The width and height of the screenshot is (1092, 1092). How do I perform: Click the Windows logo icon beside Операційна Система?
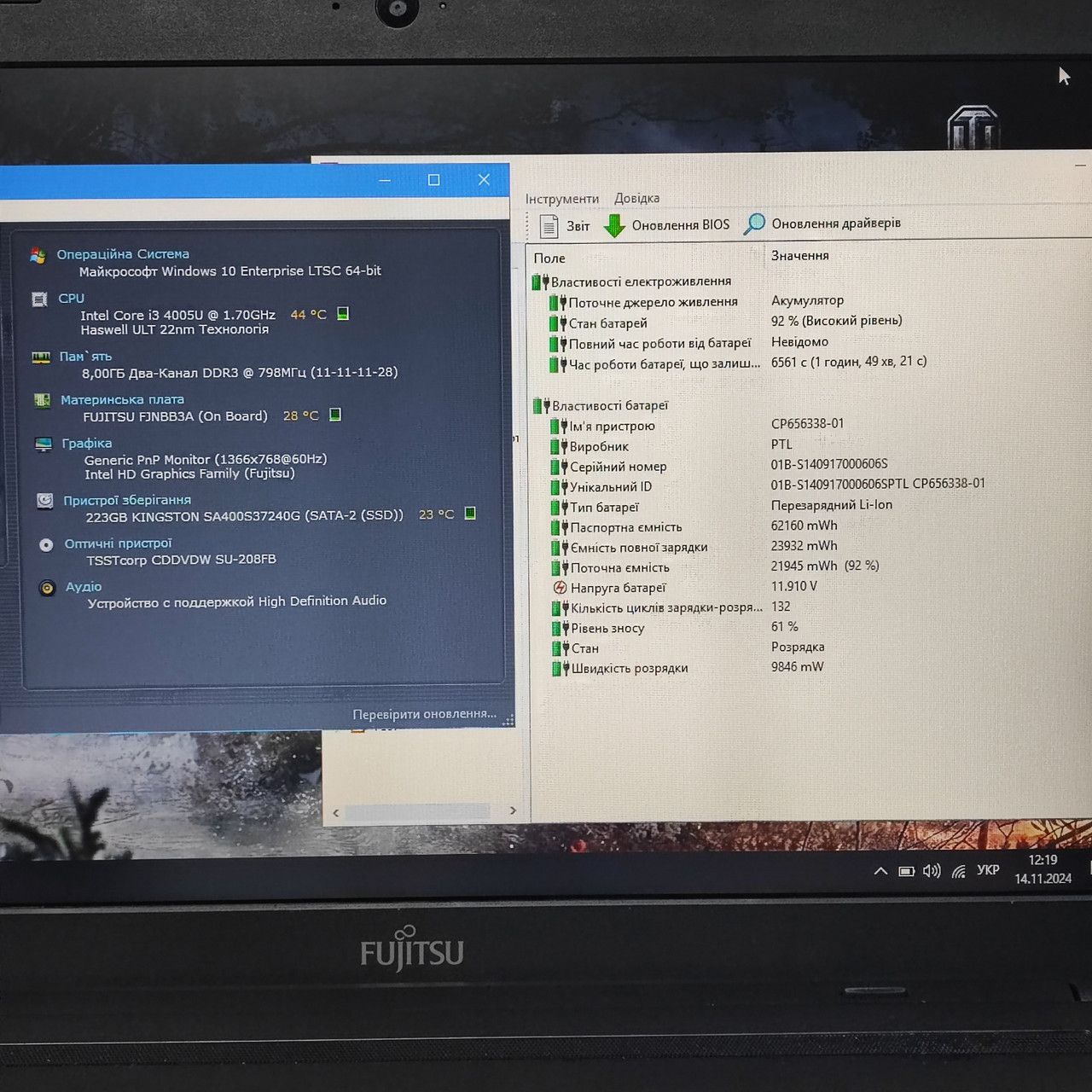click(38, 255)
